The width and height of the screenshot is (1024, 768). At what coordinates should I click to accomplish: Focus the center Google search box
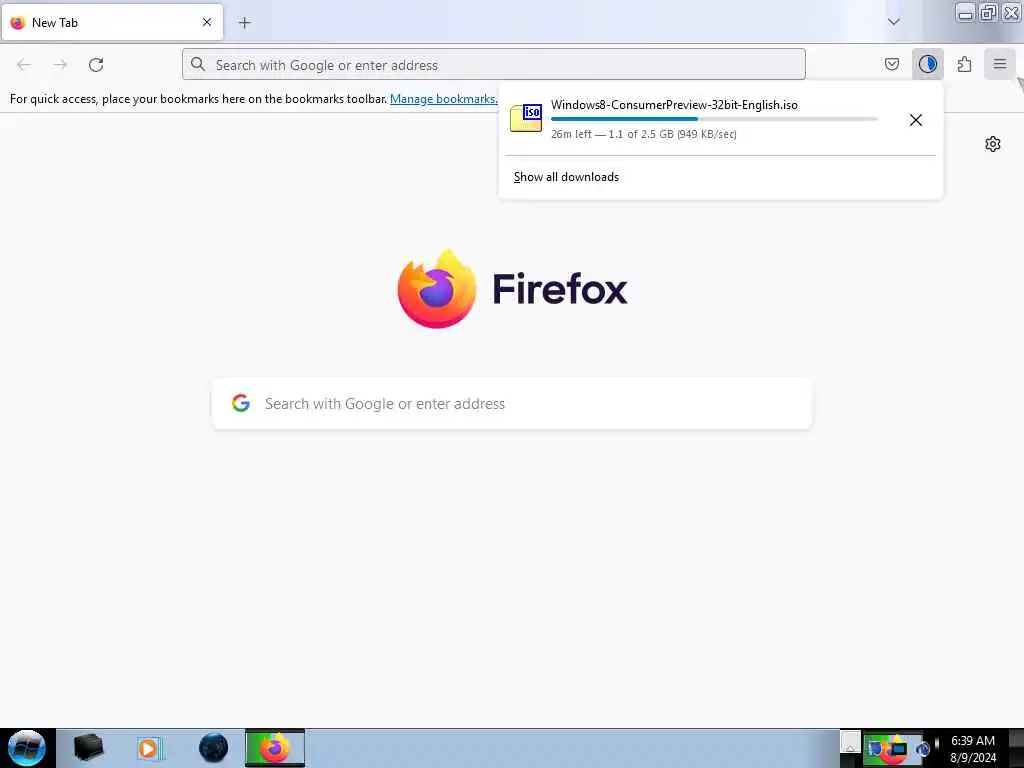pos(512,404)
